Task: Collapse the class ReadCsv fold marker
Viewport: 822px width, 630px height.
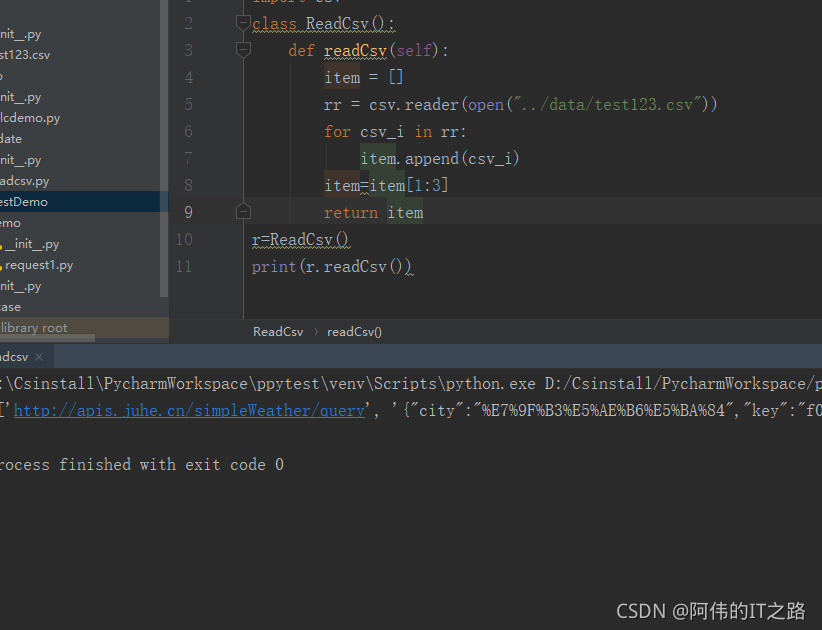Action: [243, 23]
